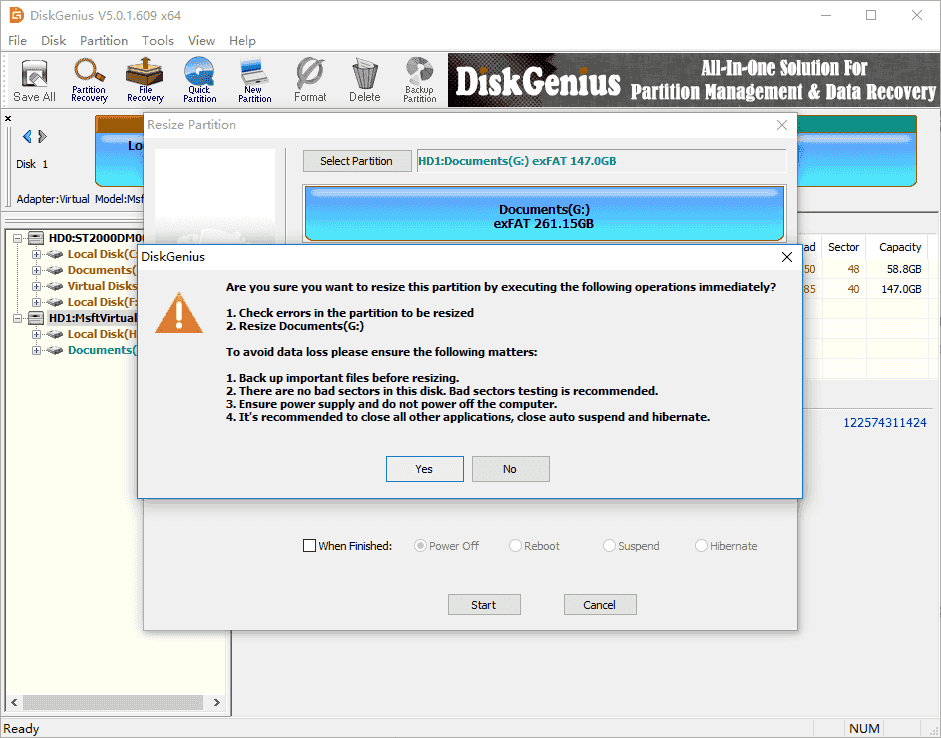Expand the HD0 Documents tree node
Image resolution: width=941 pixels, height=738 pixels.
pyautogui.click(x=37, y=271)
